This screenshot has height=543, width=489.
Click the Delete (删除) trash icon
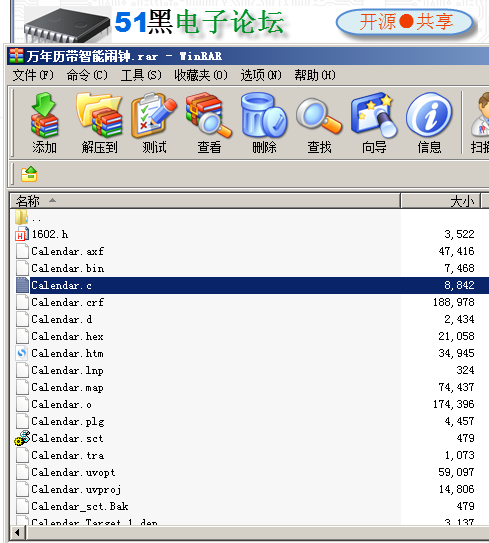pyautogui.click(x=264, y=123)
